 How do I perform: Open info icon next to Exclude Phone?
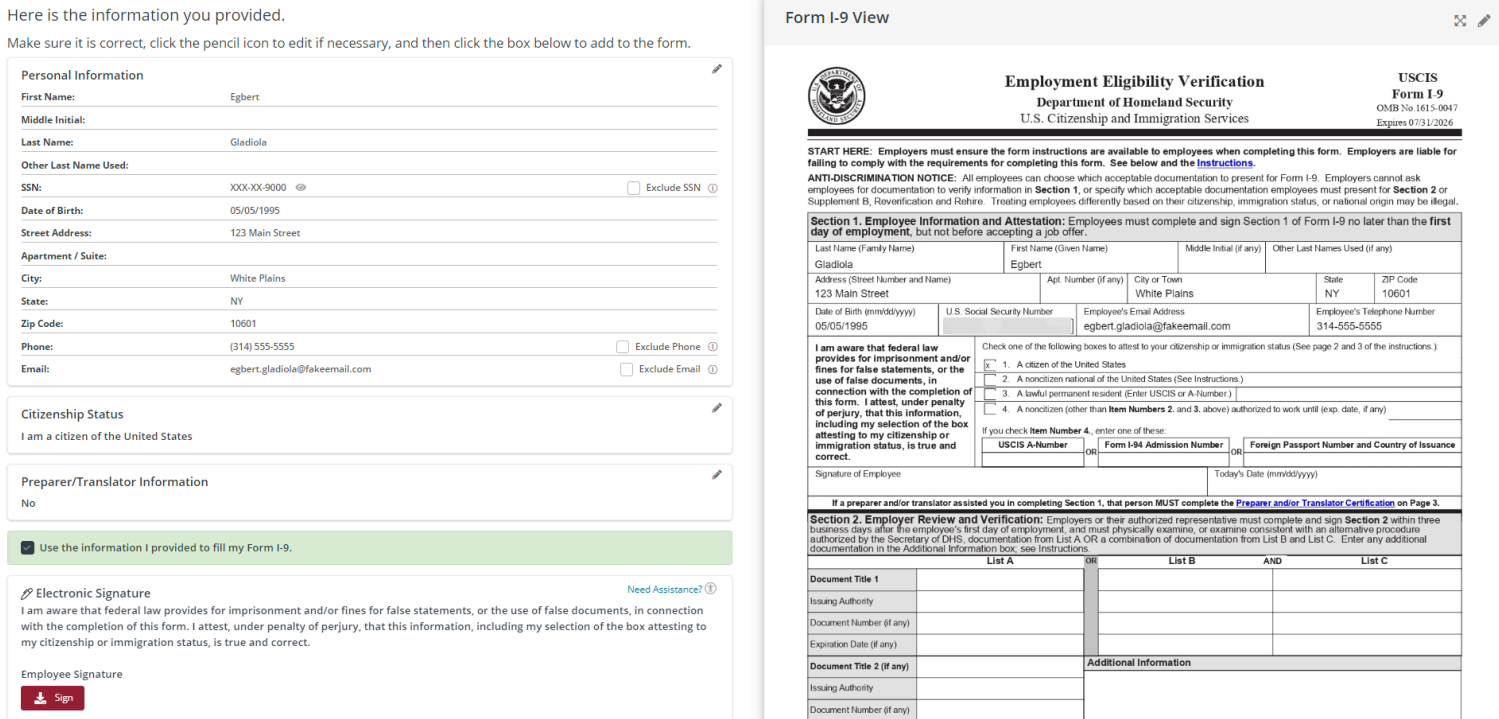coord(713,347)
